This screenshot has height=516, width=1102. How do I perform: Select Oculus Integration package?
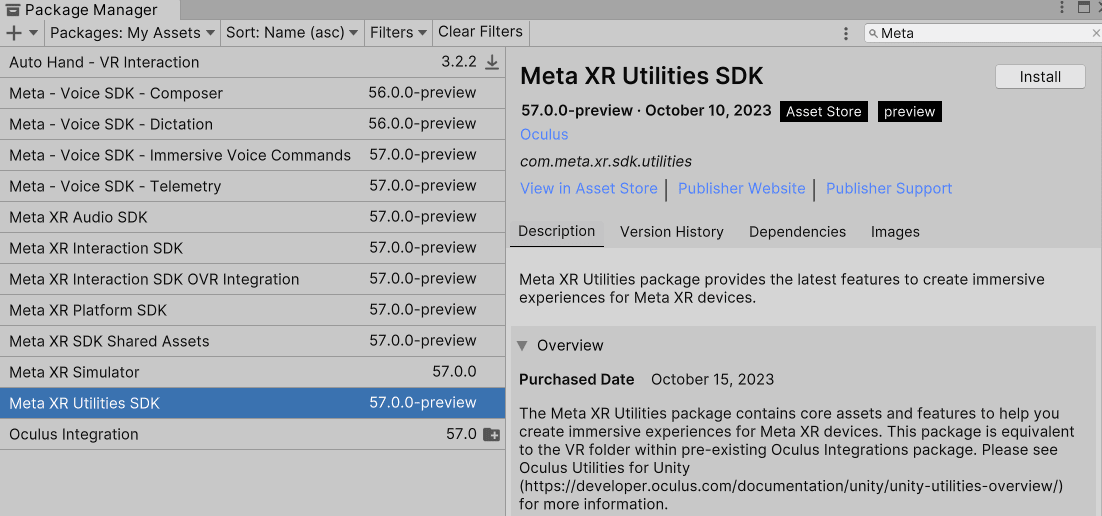tap(252, 434)
